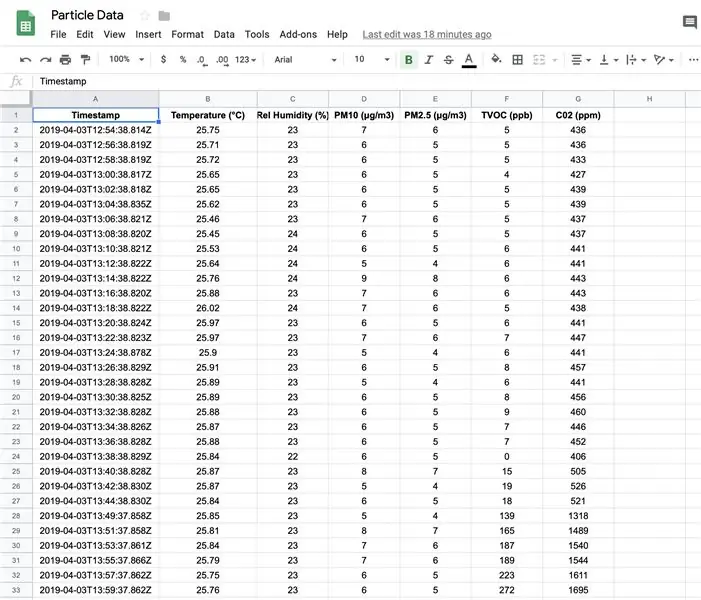Format as currency with dollar icon
This screenshot has width=701, height=600.
coord(164,59)
